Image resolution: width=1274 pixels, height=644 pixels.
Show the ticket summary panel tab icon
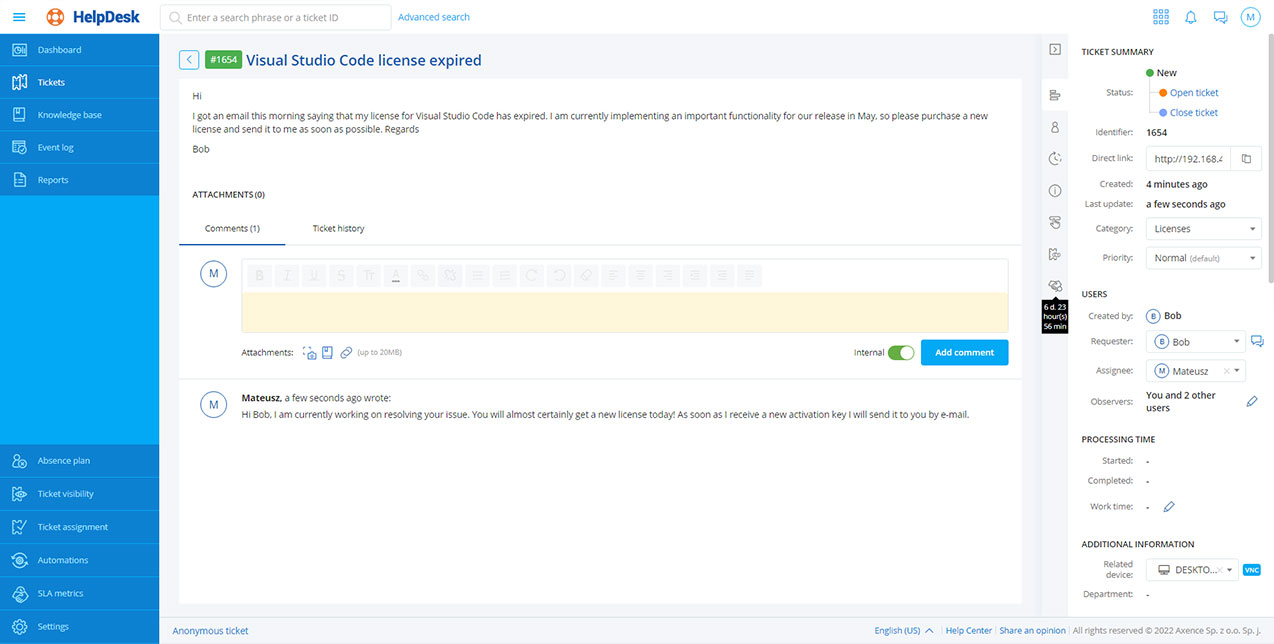point(1055,96)
